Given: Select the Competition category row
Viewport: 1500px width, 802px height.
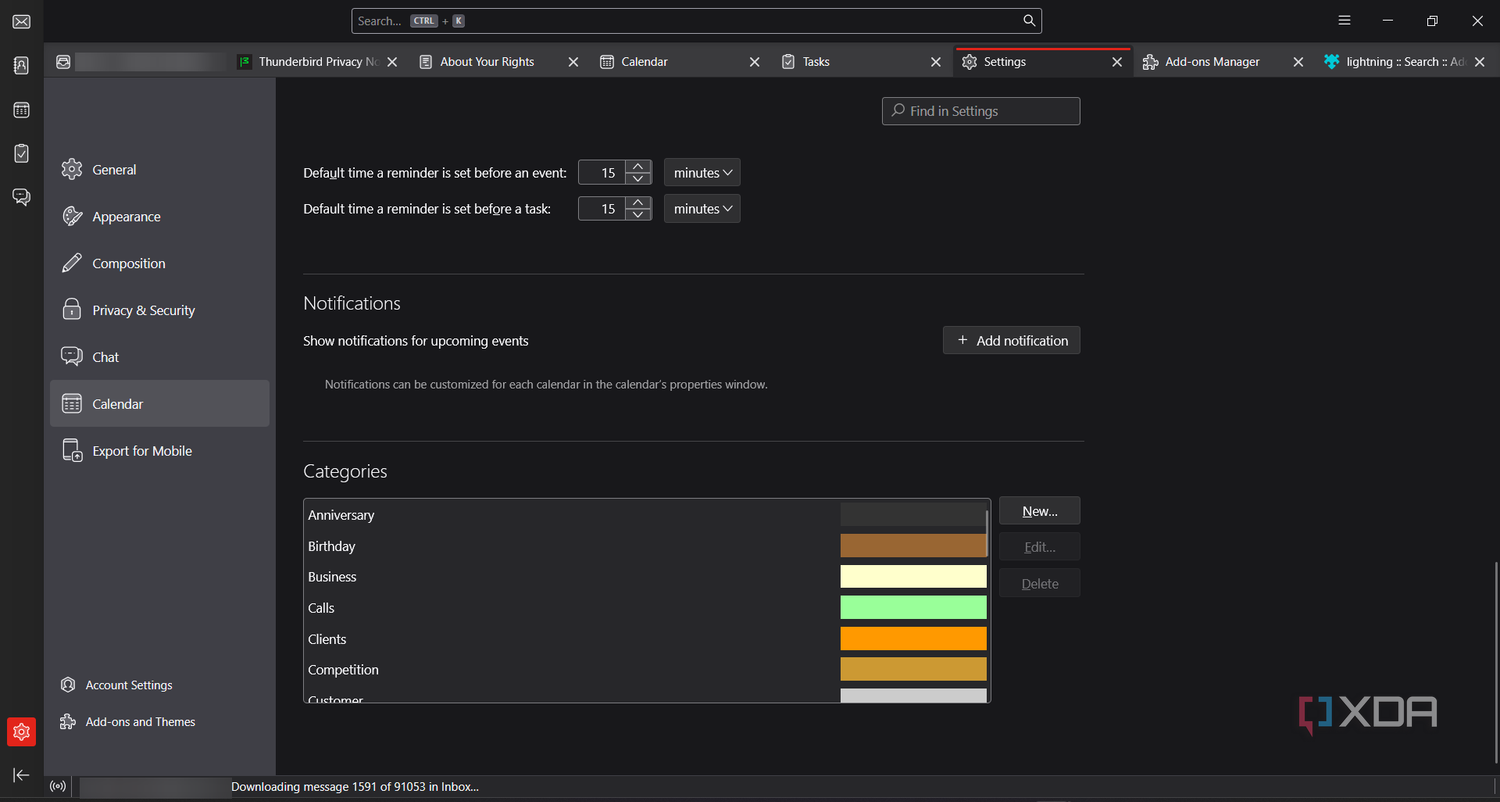Looking at the screenshot, I should pos(646,670).
